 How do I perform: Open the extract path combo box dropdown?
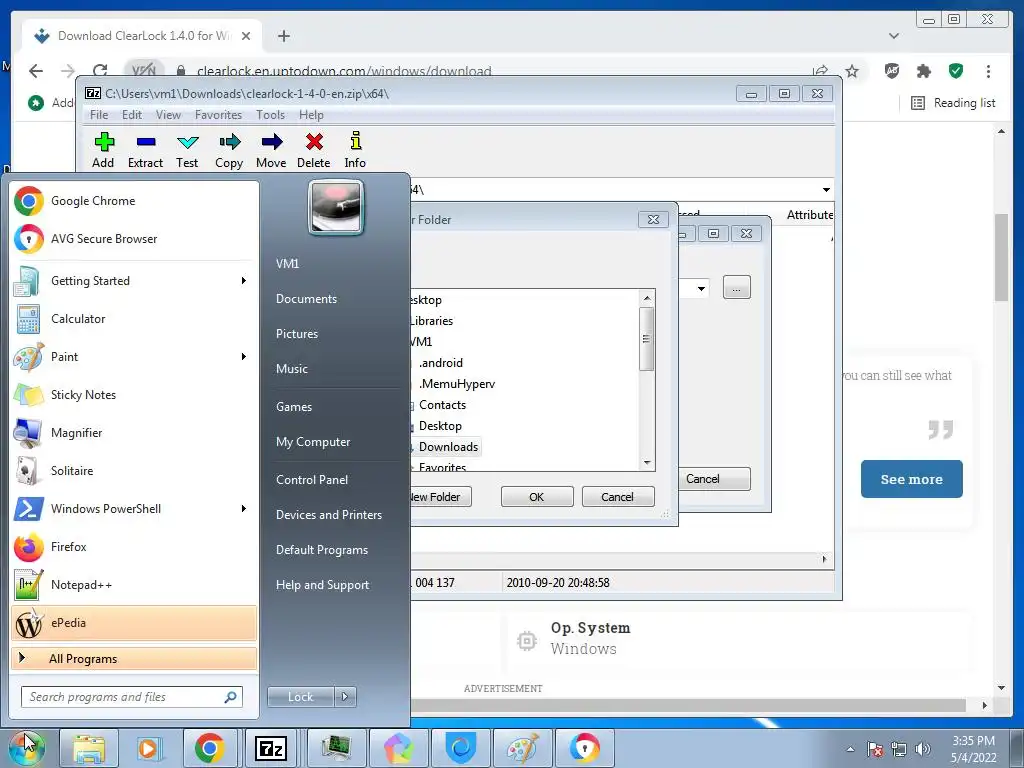click(x=701, y=288)
